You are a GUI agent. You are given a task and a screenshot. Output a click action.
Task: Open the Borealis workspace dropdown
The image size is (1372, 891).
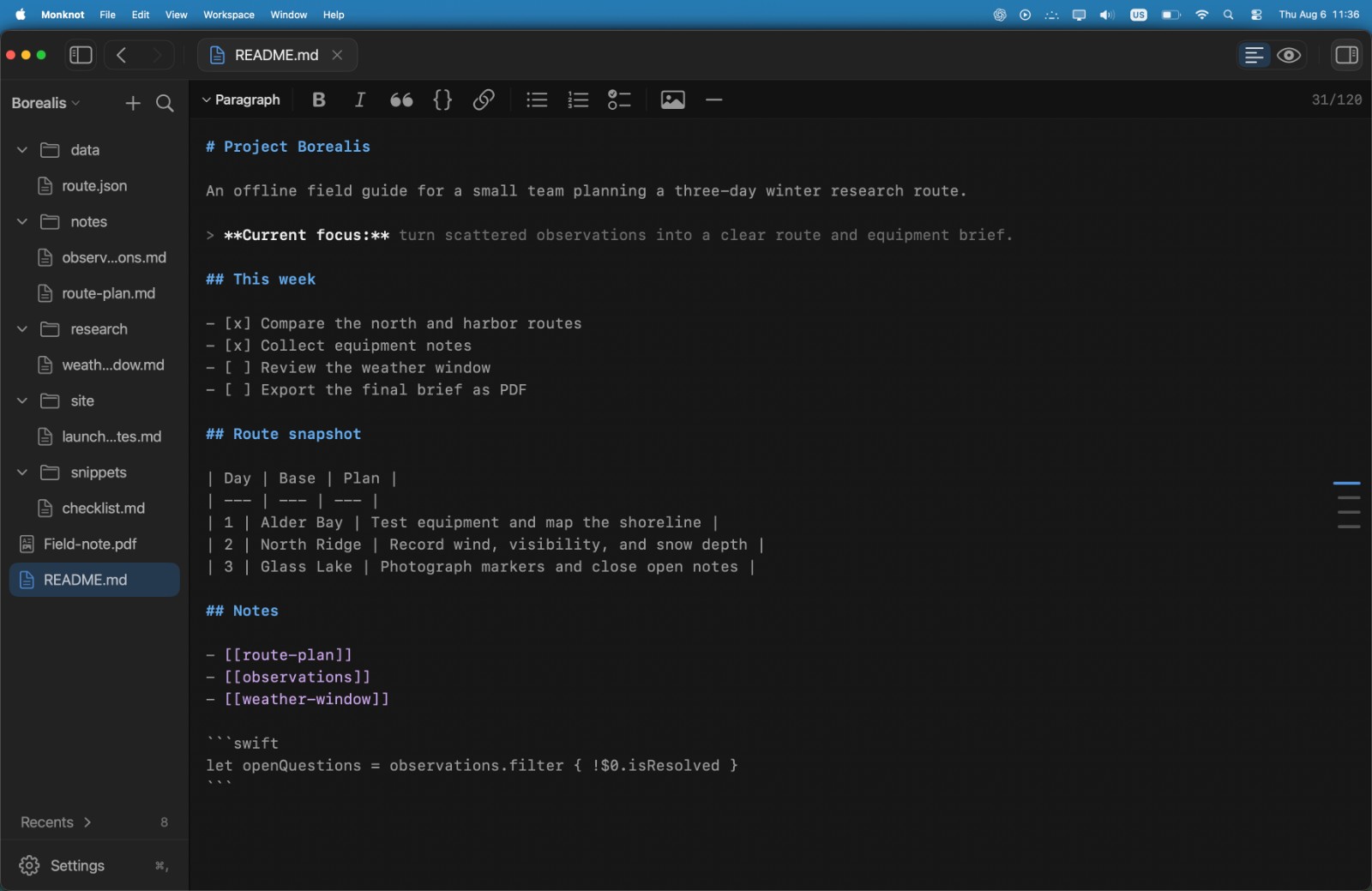(45, 103)
